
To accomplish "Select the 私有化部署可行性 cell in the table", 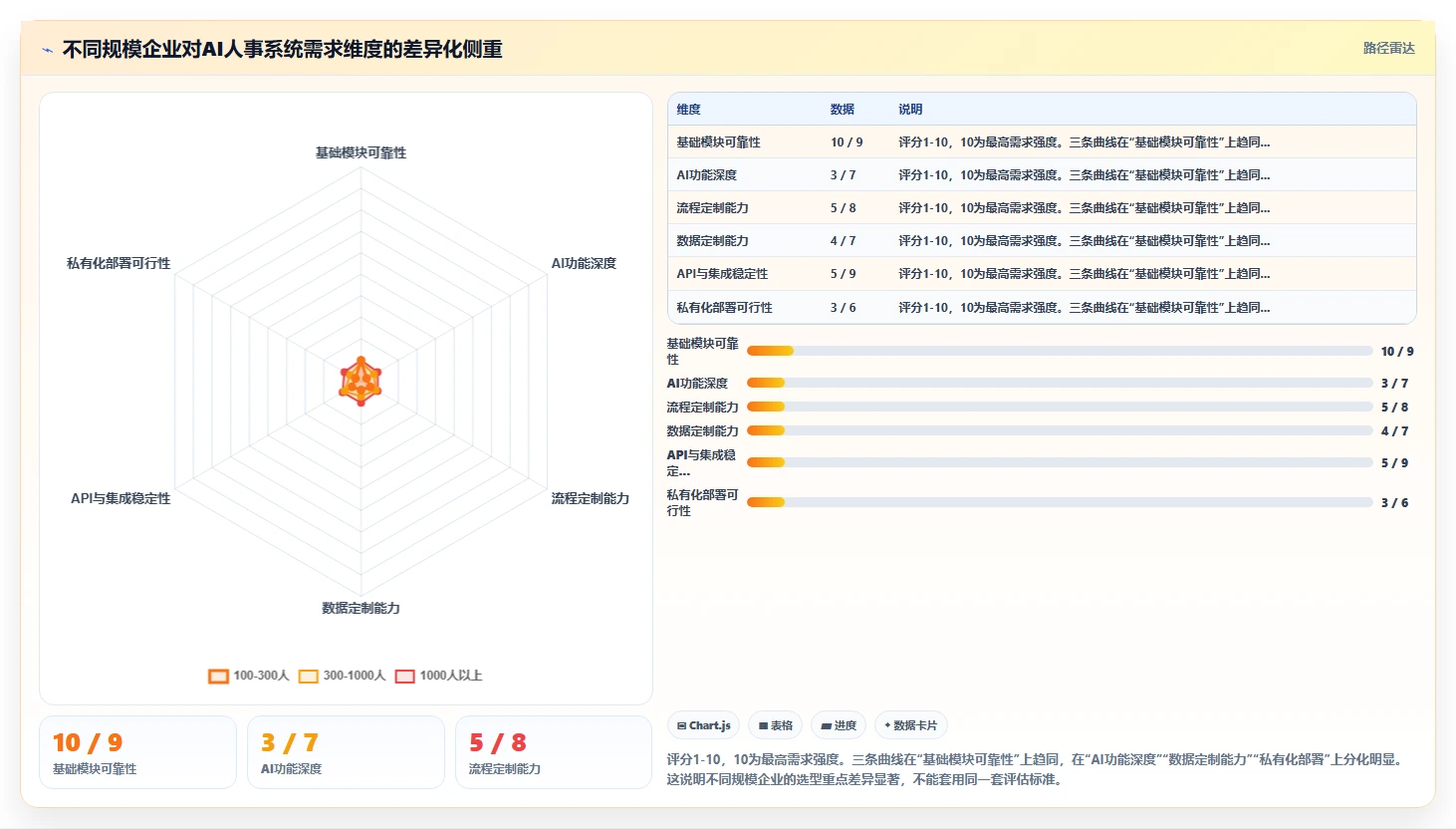I will click(724, 308).
